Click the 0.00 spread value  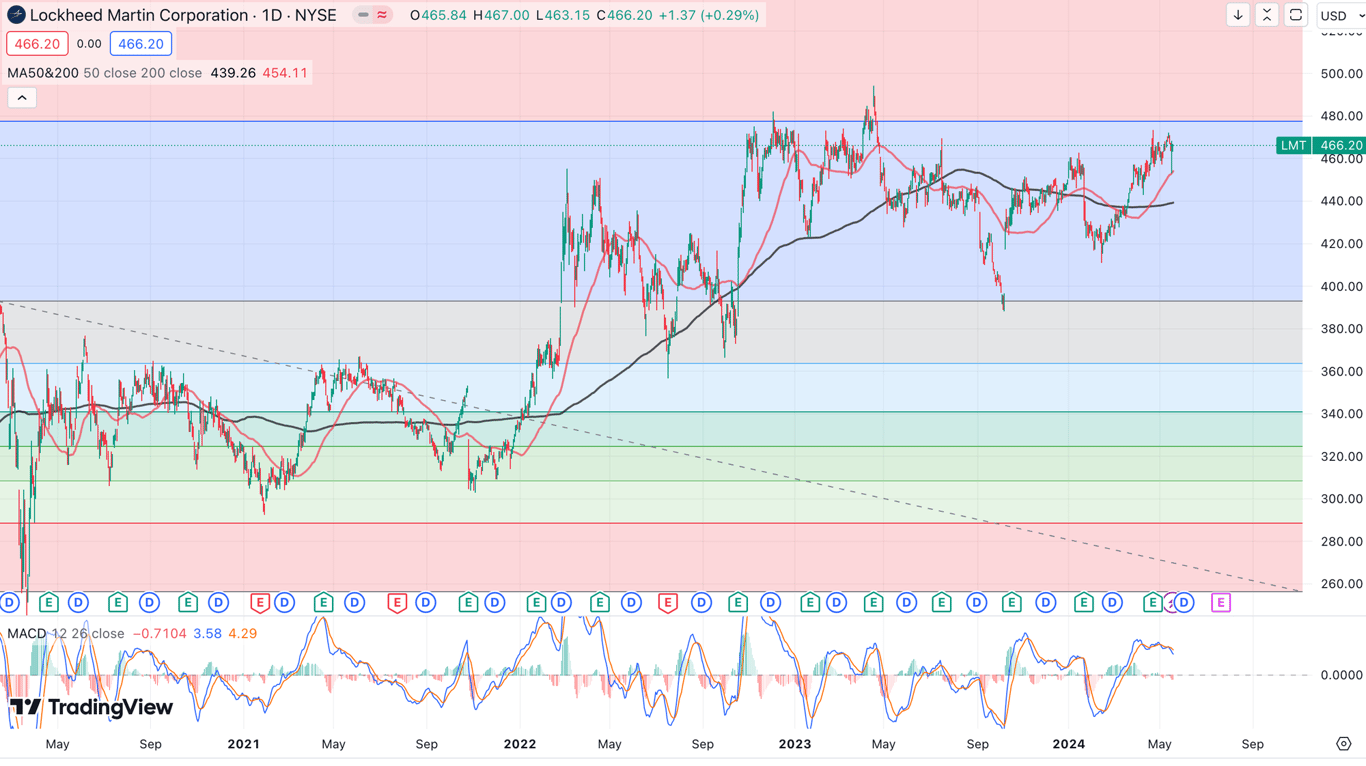point(89,44)
